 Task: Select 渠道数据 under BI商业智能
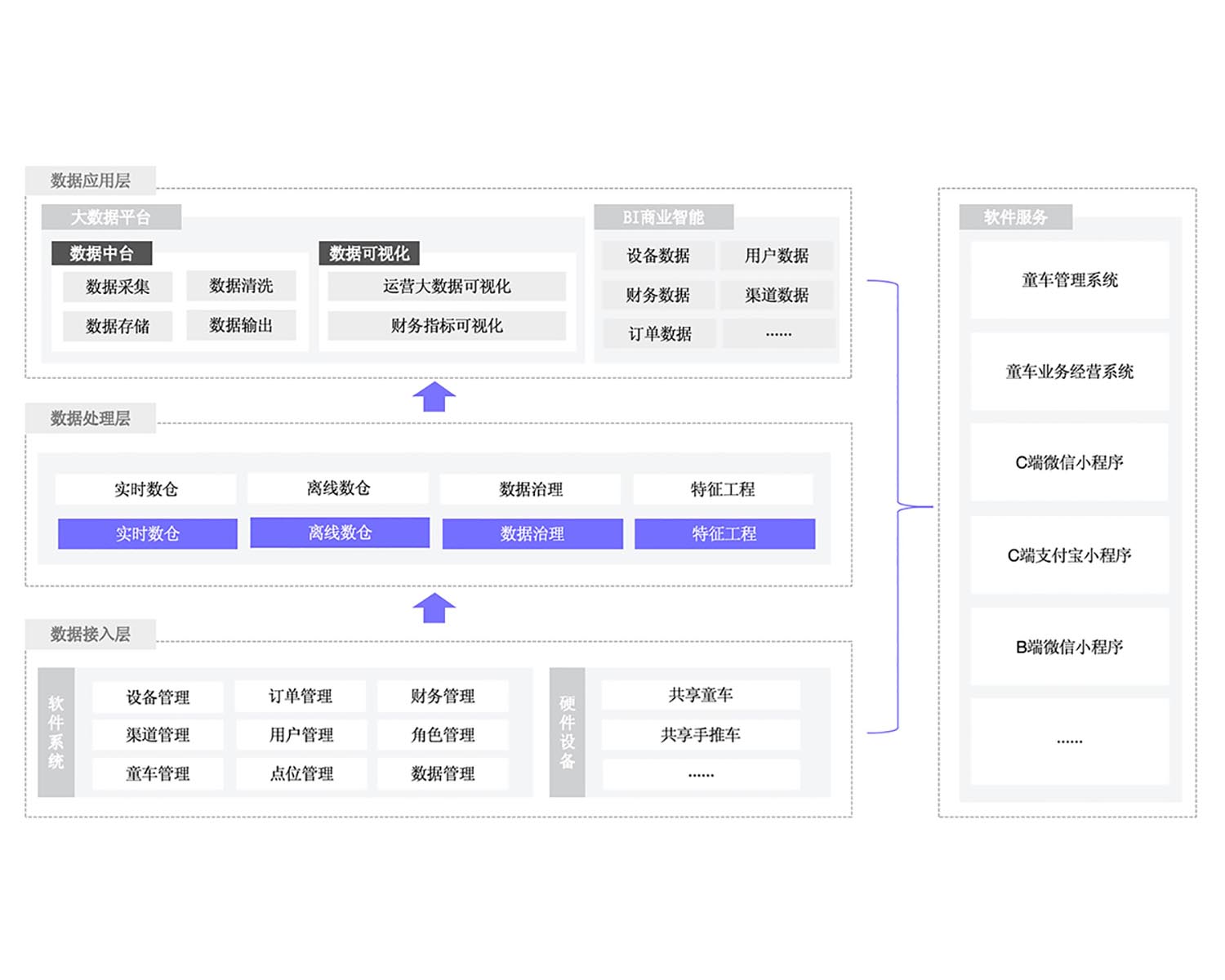pos(777,295)
